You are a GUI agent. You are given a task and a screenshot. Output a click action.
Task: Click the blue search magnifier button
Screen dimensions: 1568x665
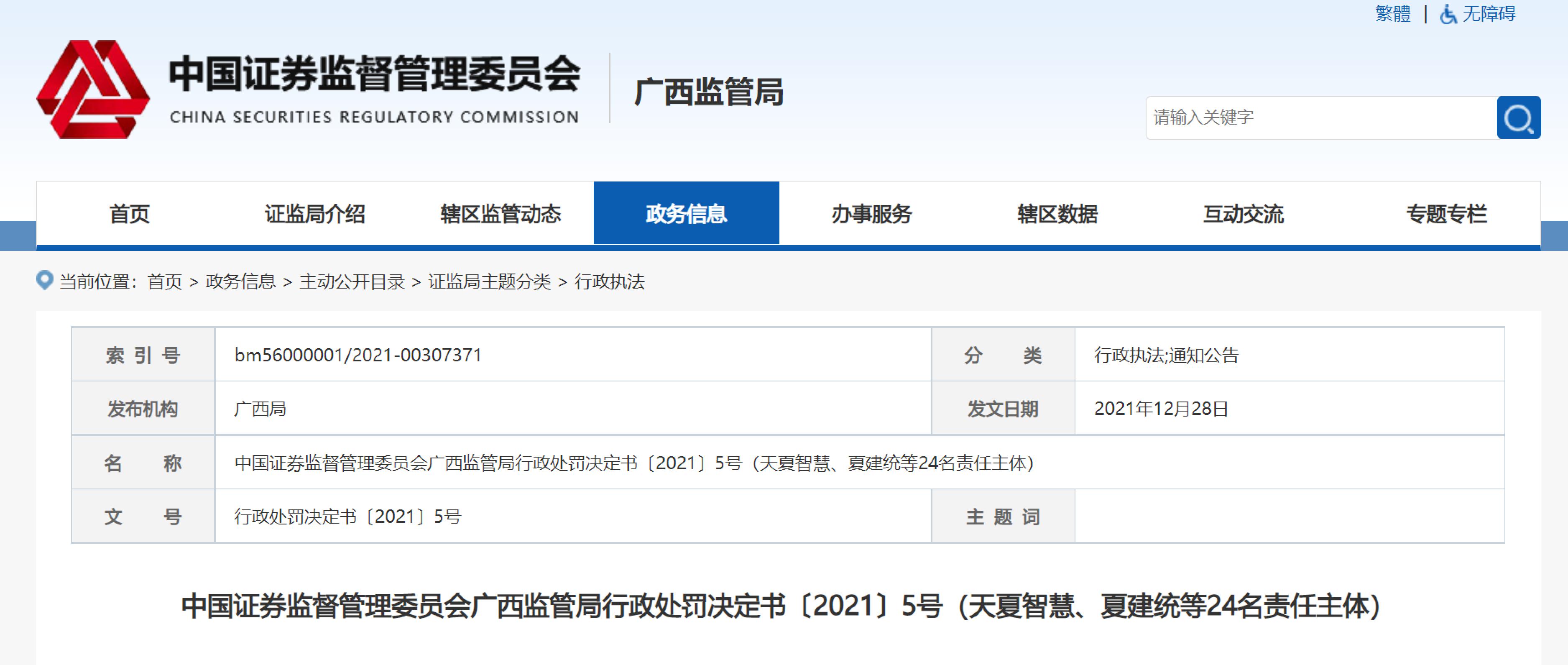[x=1518, y=118]
